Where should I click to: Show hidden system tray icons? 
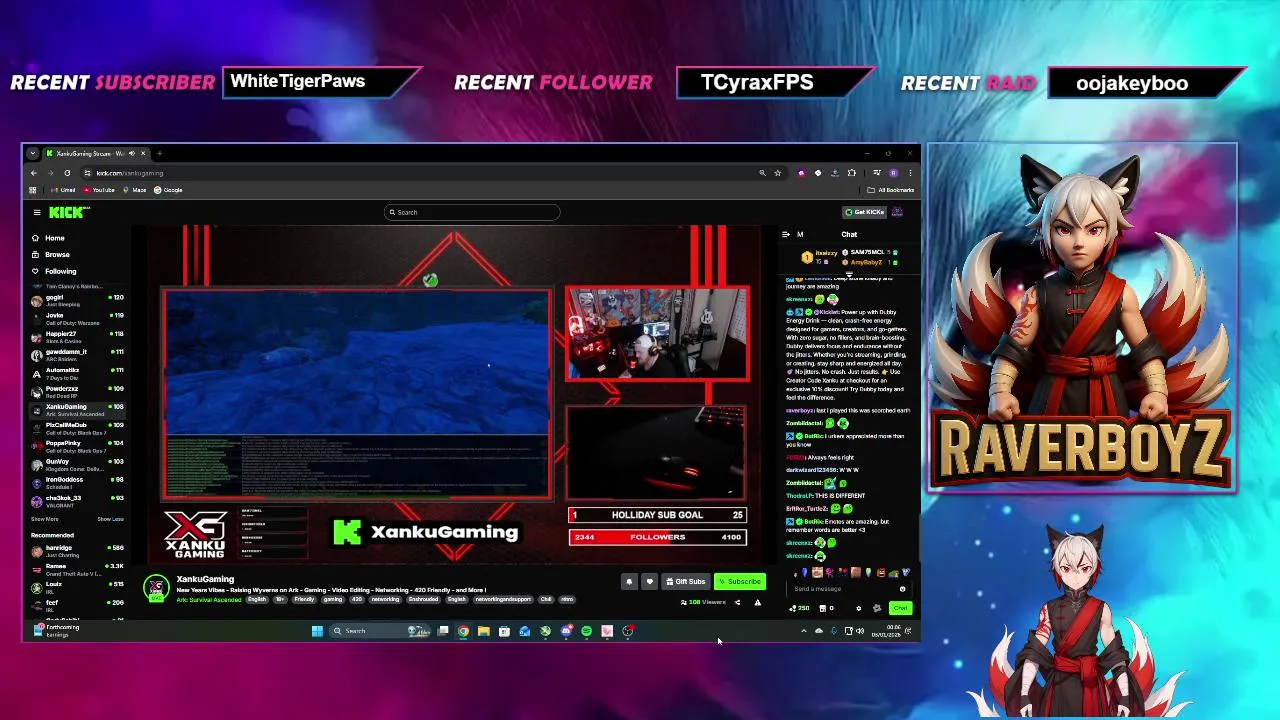tap(804, 631)
